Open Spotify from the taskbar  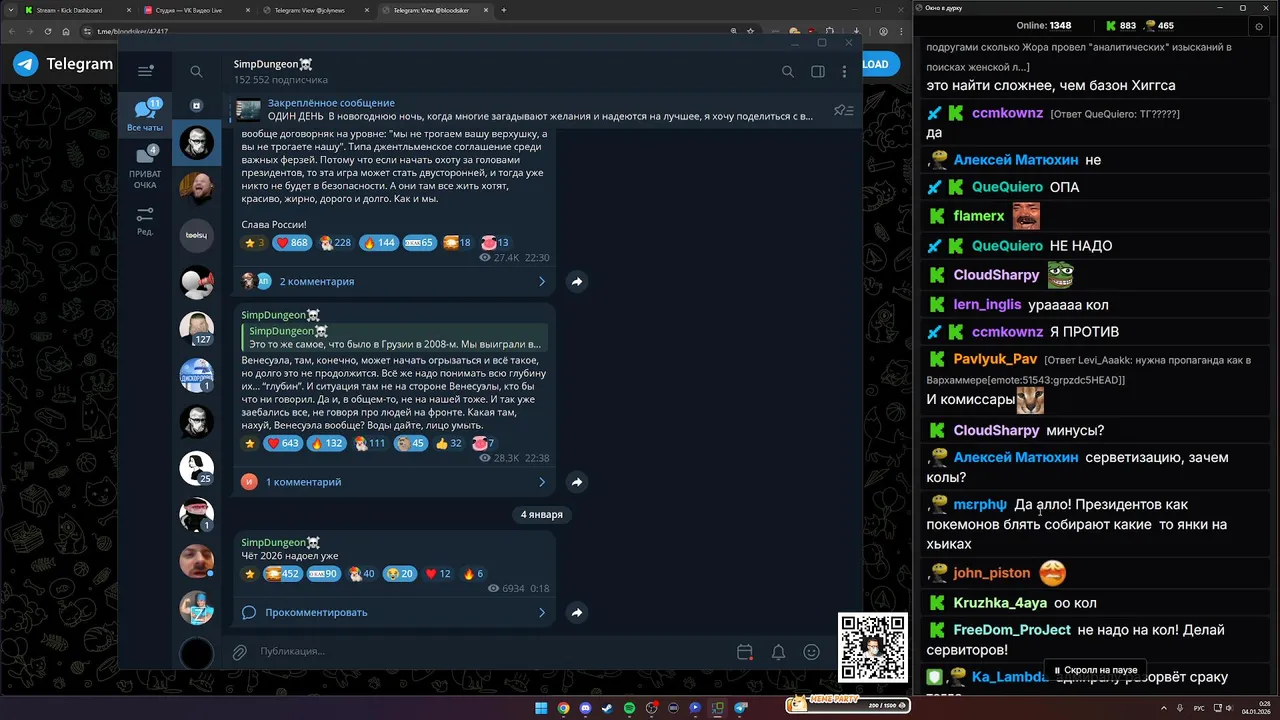tap(629, 708)
